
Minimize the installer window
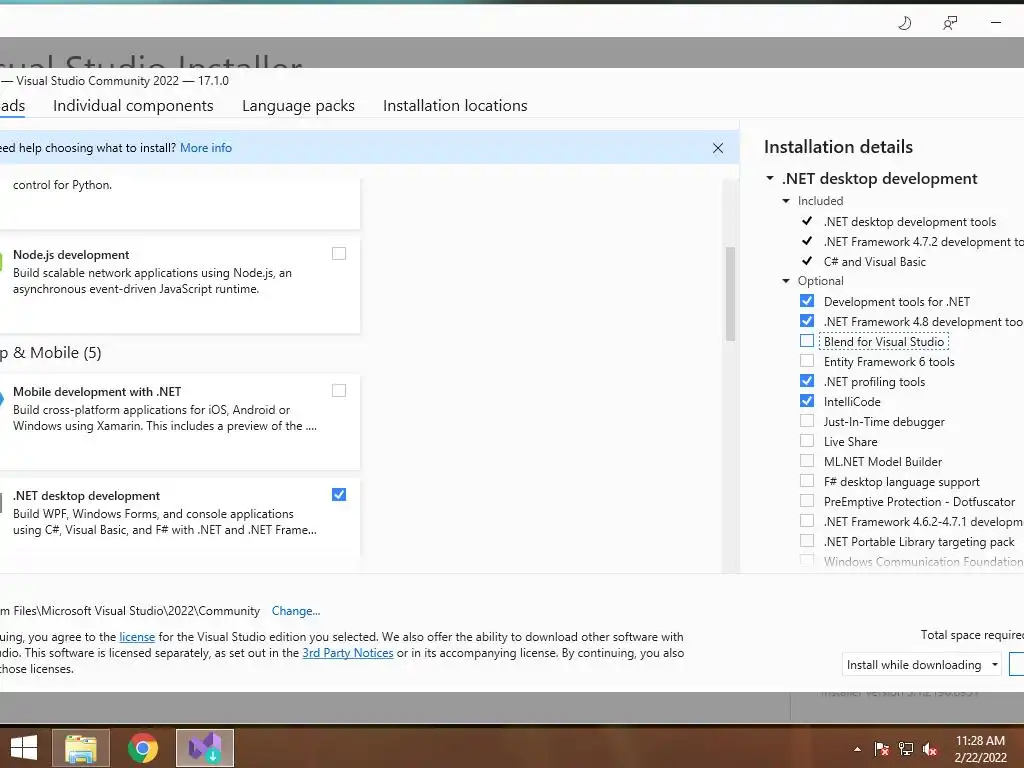click(996, 23)
